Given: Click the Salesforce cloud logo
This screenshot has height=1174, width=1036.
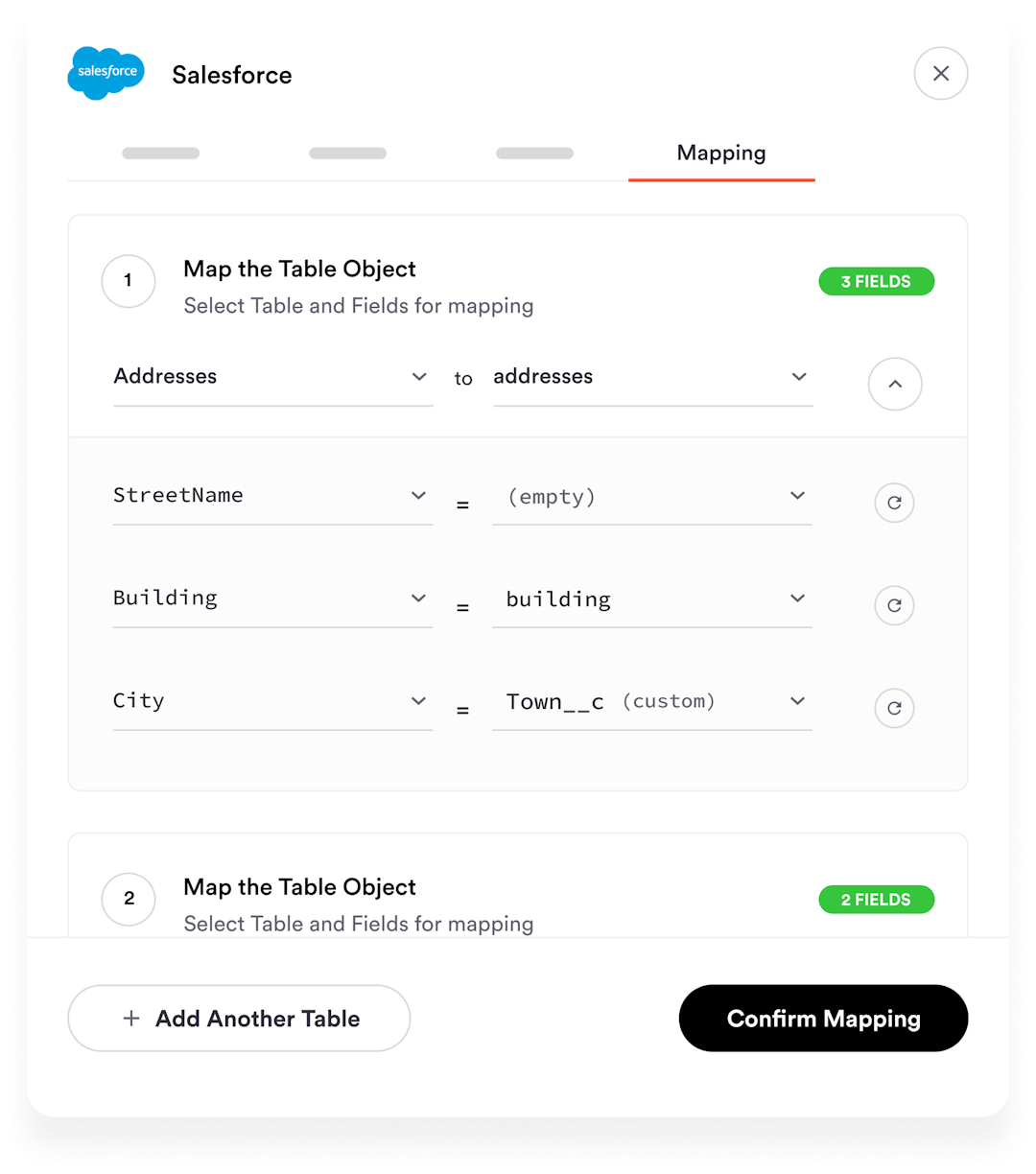Looking at the screenshot, I should click(x=106, y=72).
